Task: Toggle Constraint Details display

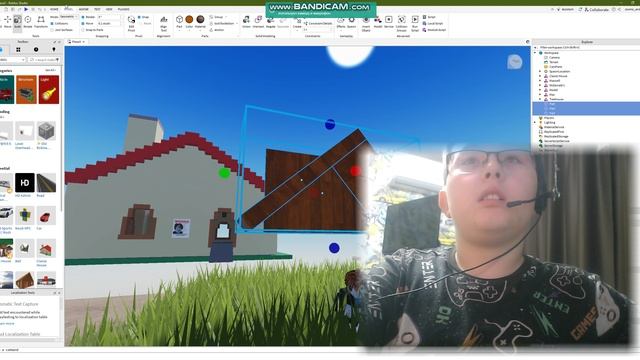Action: click(x=318, y=23)
